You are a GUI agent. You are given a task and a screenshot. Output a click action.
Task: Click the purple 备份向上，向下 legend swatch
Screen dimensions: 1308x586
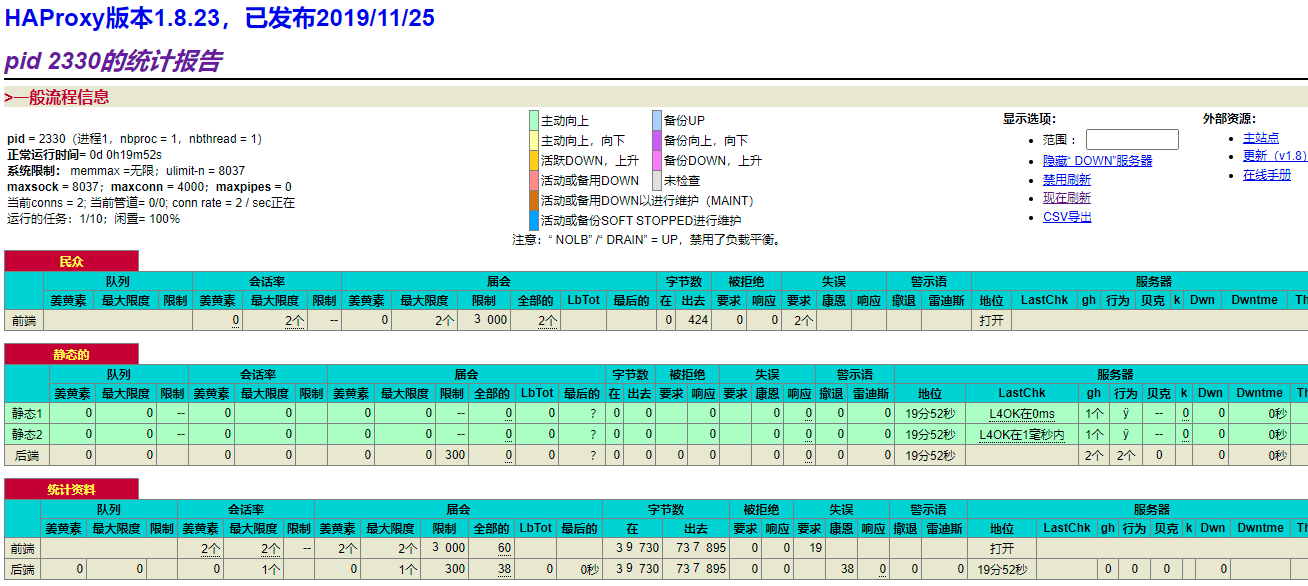[657, 140]
